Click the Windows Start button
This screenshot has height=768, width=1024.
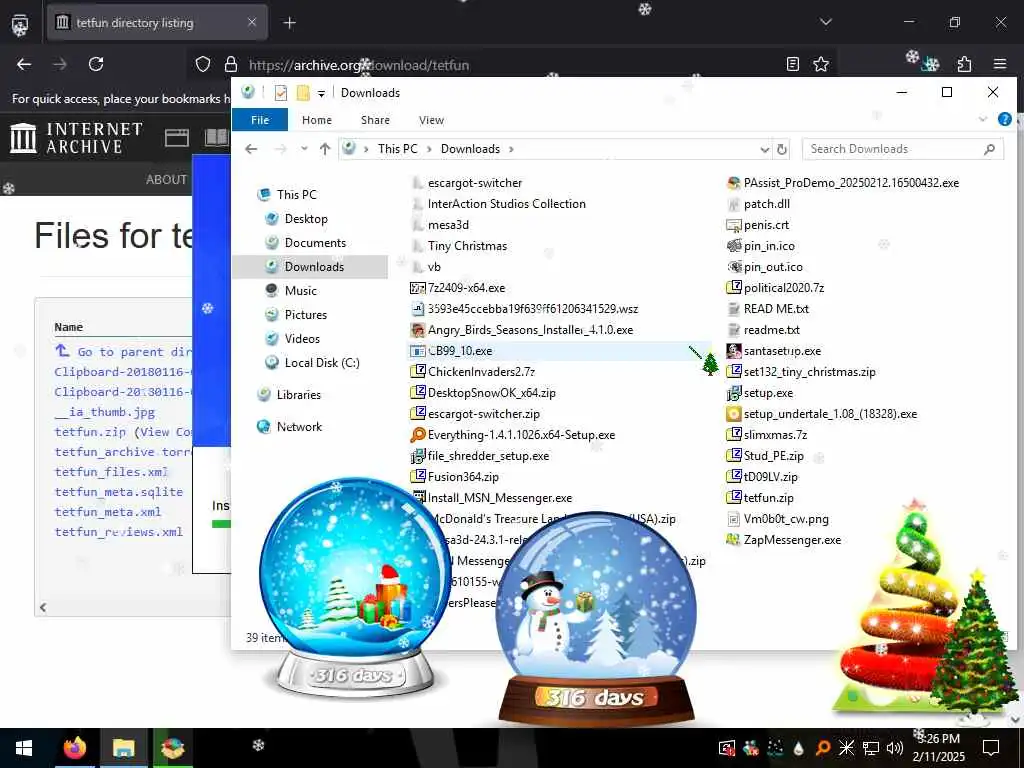click(x=24, y=748)
